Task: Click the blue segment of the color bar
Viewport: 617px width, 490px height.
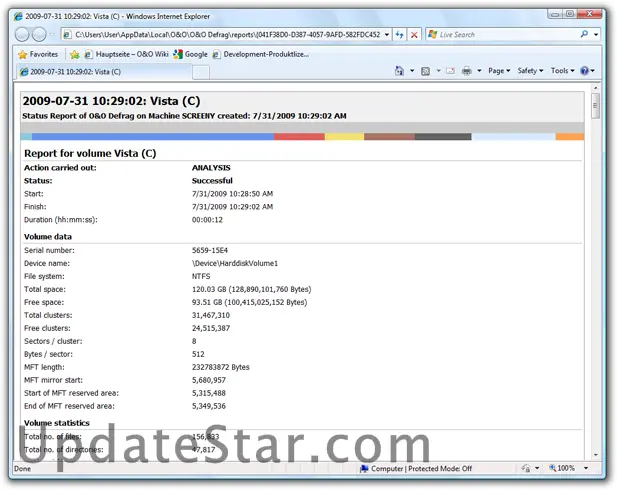Action: (x=153, y=137)
